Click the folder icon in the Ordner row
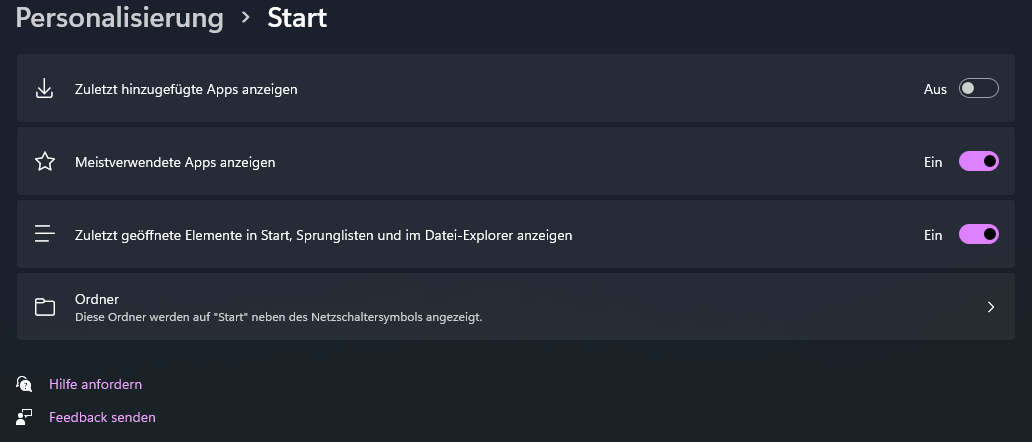The height and width of the screenshot is (442, 1032). (x=44, y=307)
